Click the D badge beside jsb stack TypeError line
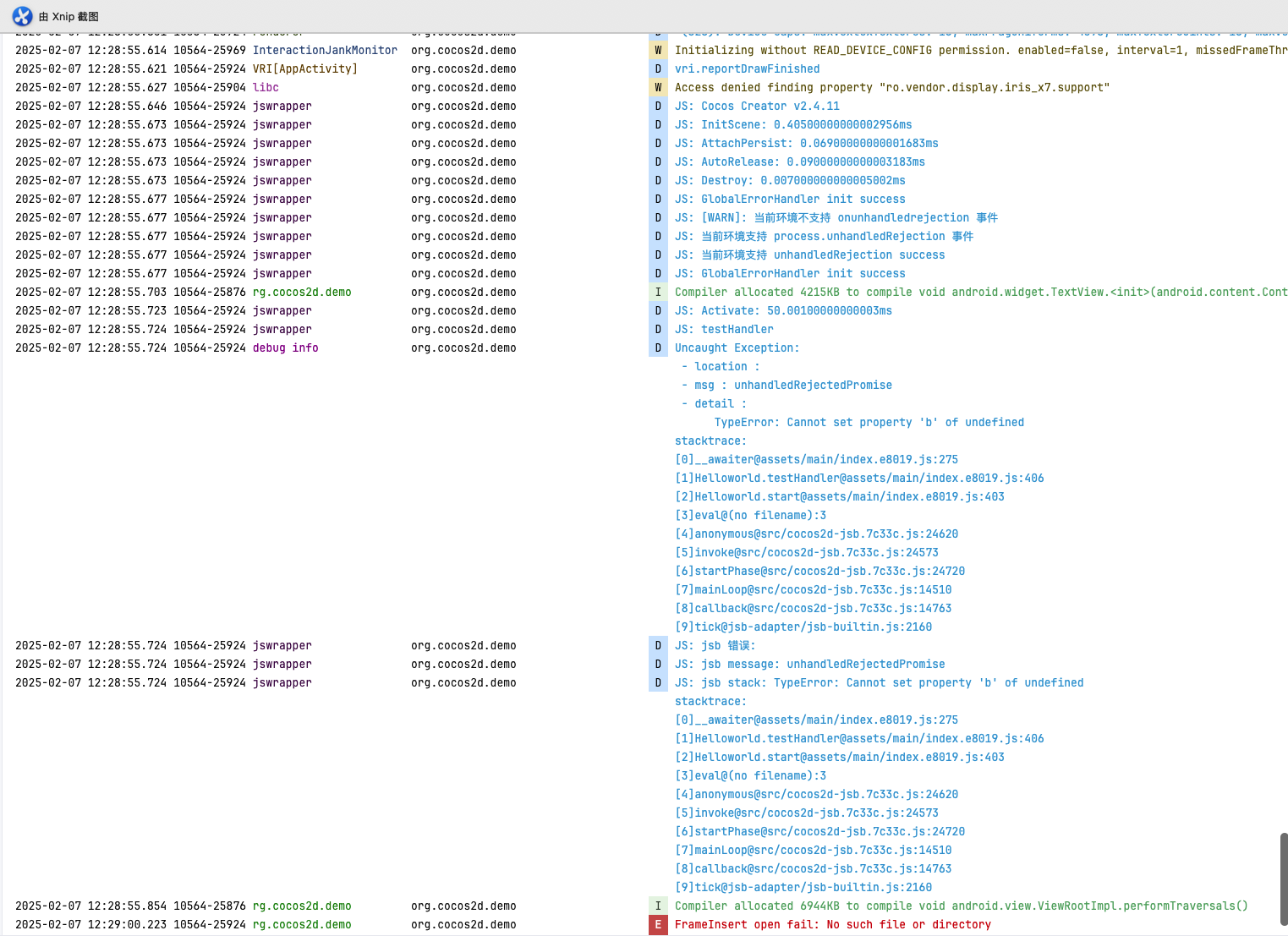 [658, 683]
